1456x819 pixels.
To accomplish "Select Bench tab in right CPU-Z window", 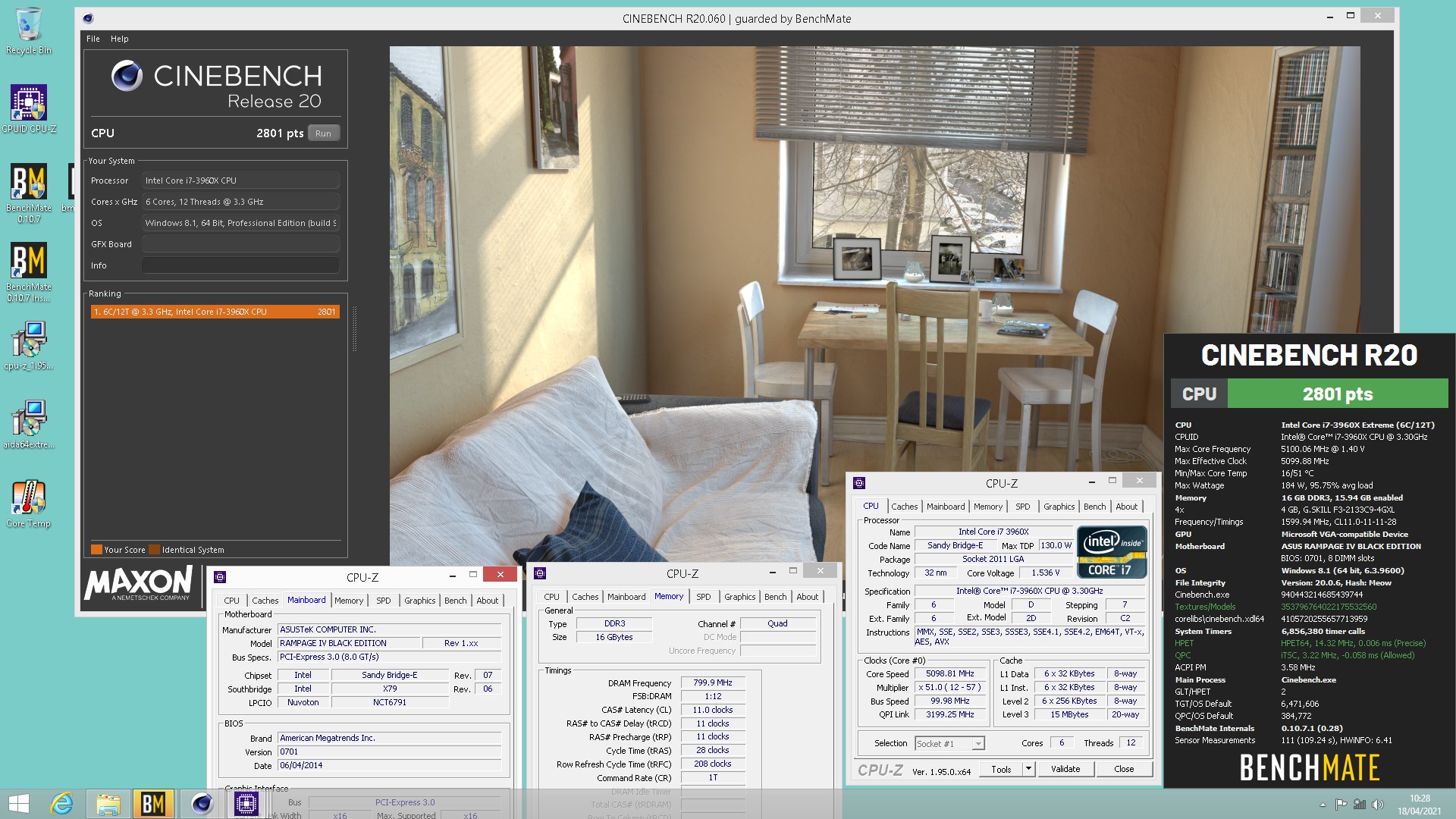I will pos(1094,507).
